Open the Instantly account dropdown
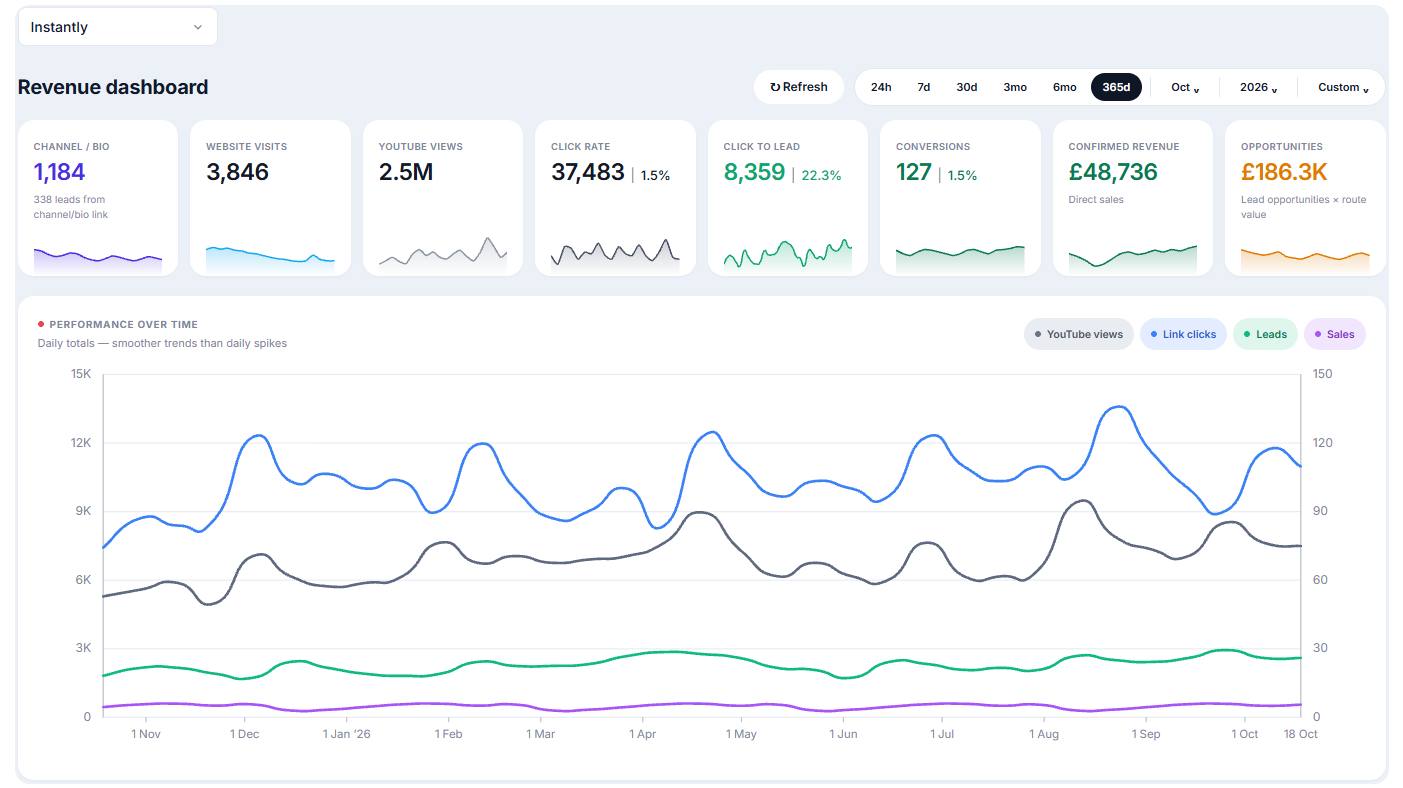 [118, 27]
